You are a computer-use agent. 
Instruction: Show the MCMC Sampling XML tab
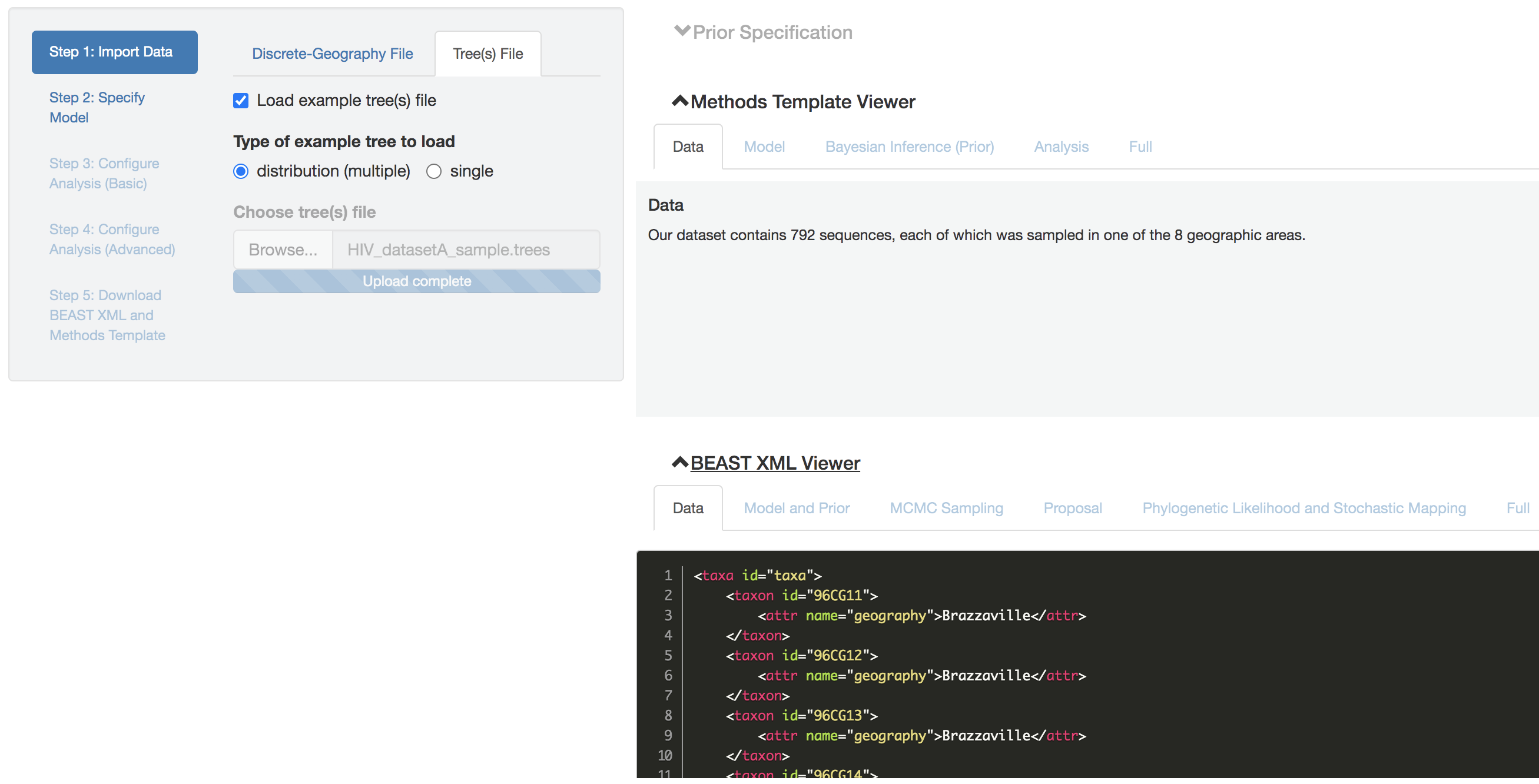click(x=946, y=508)
